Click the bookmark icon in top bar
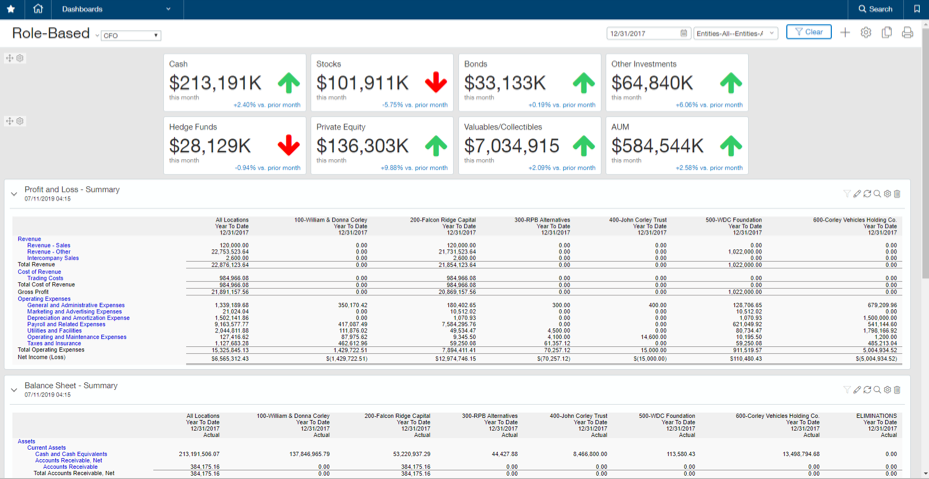This screenshot has height=479, width=929. (917, 9)
